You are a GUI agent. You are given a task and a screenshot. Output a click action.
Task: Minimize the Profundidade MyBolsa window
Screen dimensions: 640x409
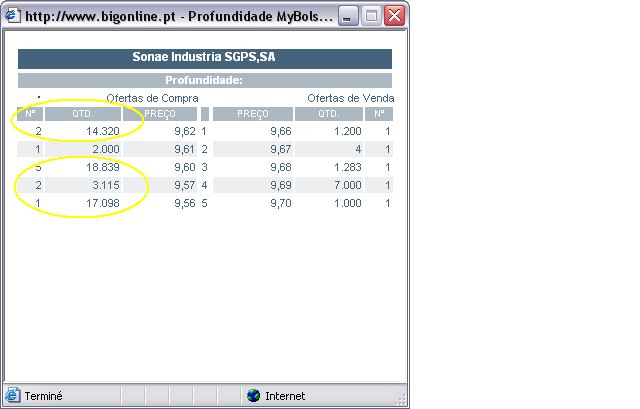coord(348,16)
